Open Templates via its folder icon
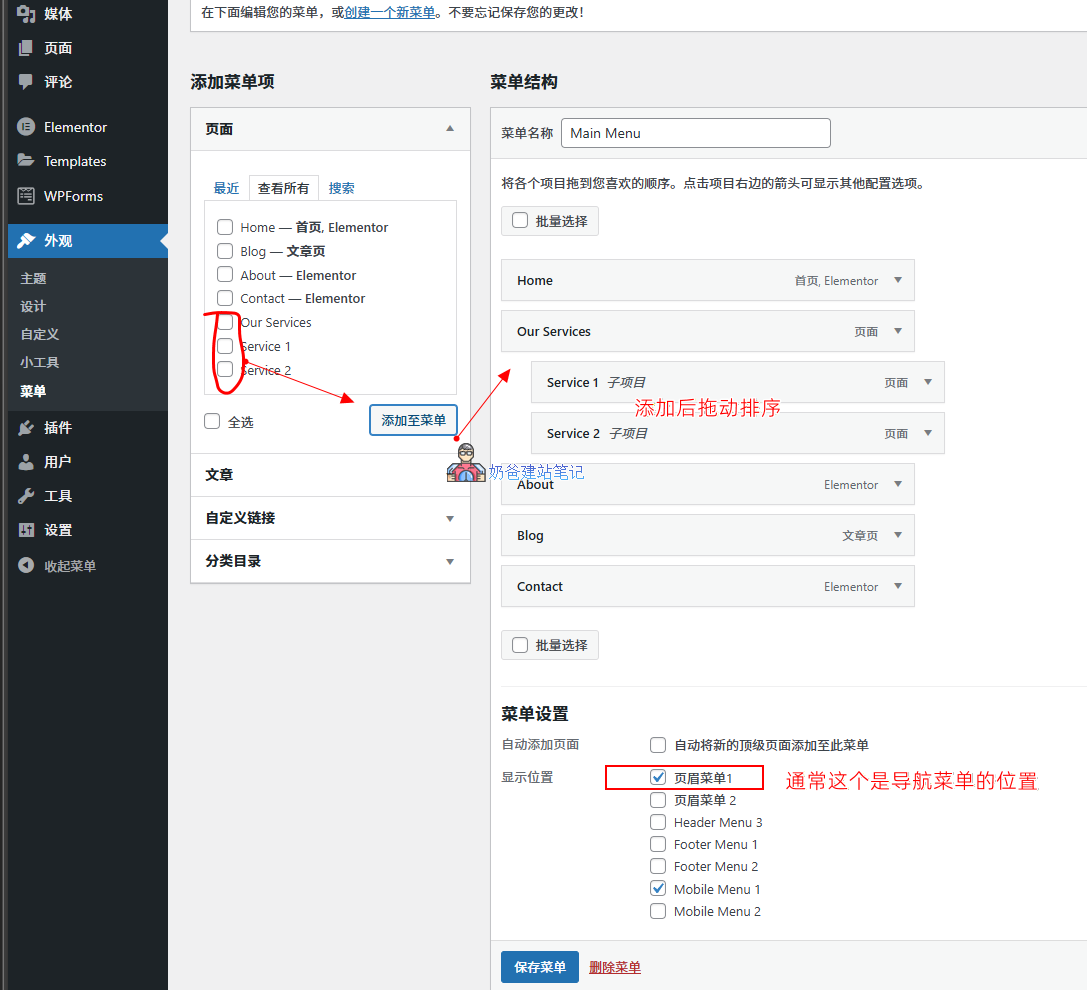The width and height of the screenshot is (1087, 990). pos(25,161)
